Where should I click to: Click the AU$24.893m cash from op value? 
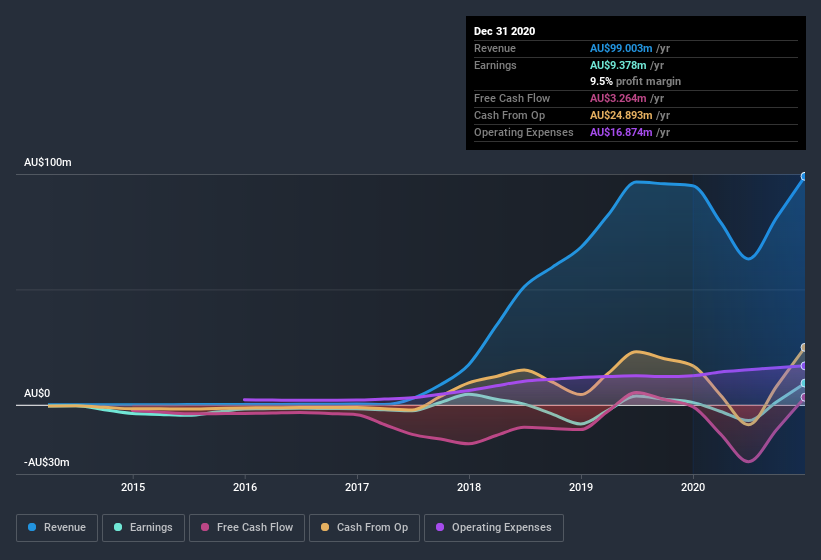tap(621, 115)
